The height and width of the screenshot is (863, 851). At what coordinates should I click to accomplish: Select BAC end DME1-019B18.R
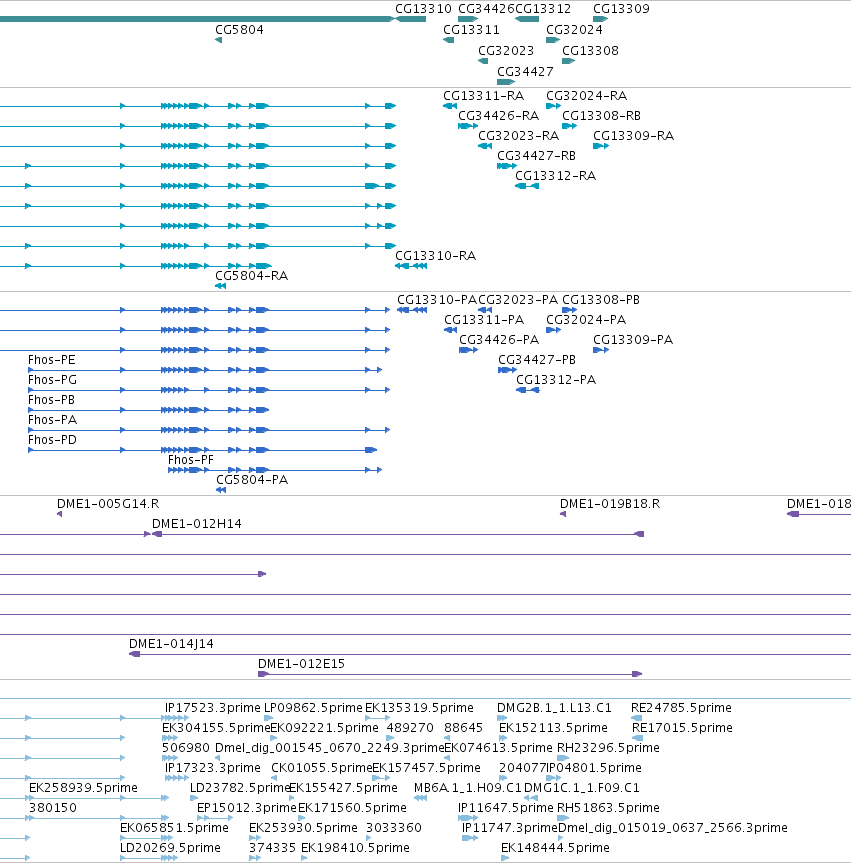(610, 504)
